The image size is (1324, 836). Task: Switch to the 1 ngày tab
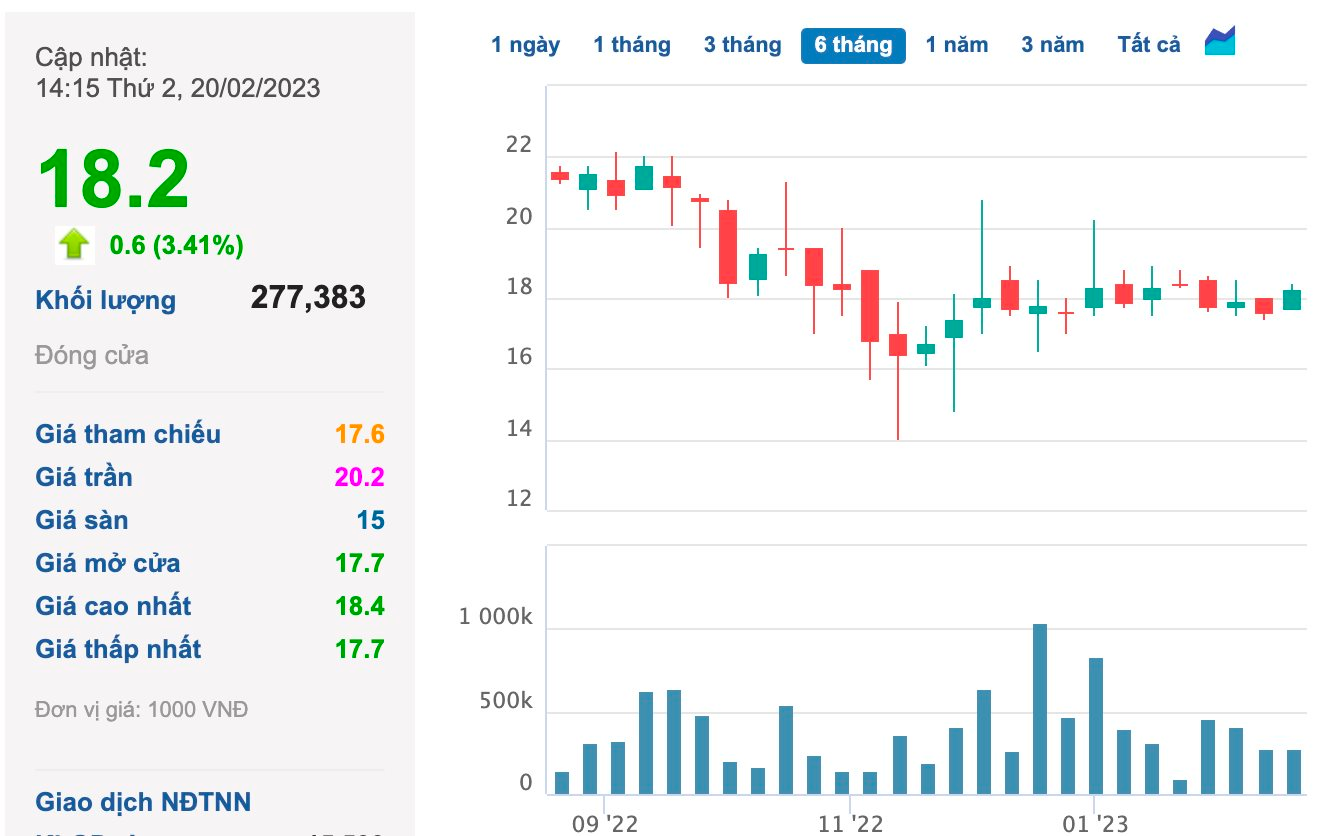click(x=525, y=45)
